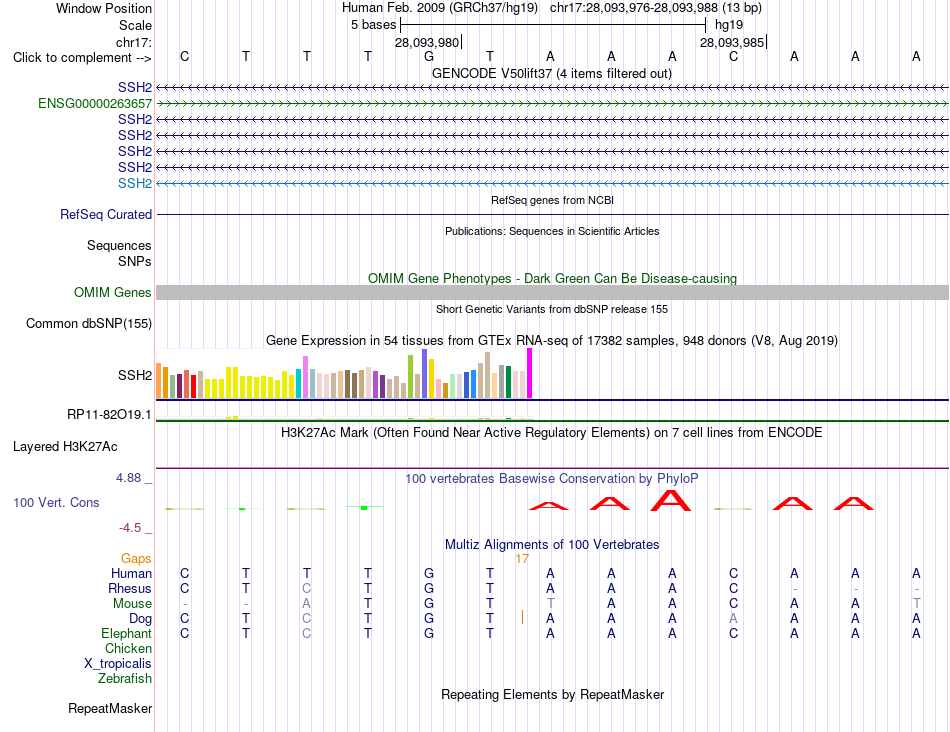The height and width of the screenshot is (732, 950).
Task: Click the G base in the complement sequence row
Action: click(429, 56)
